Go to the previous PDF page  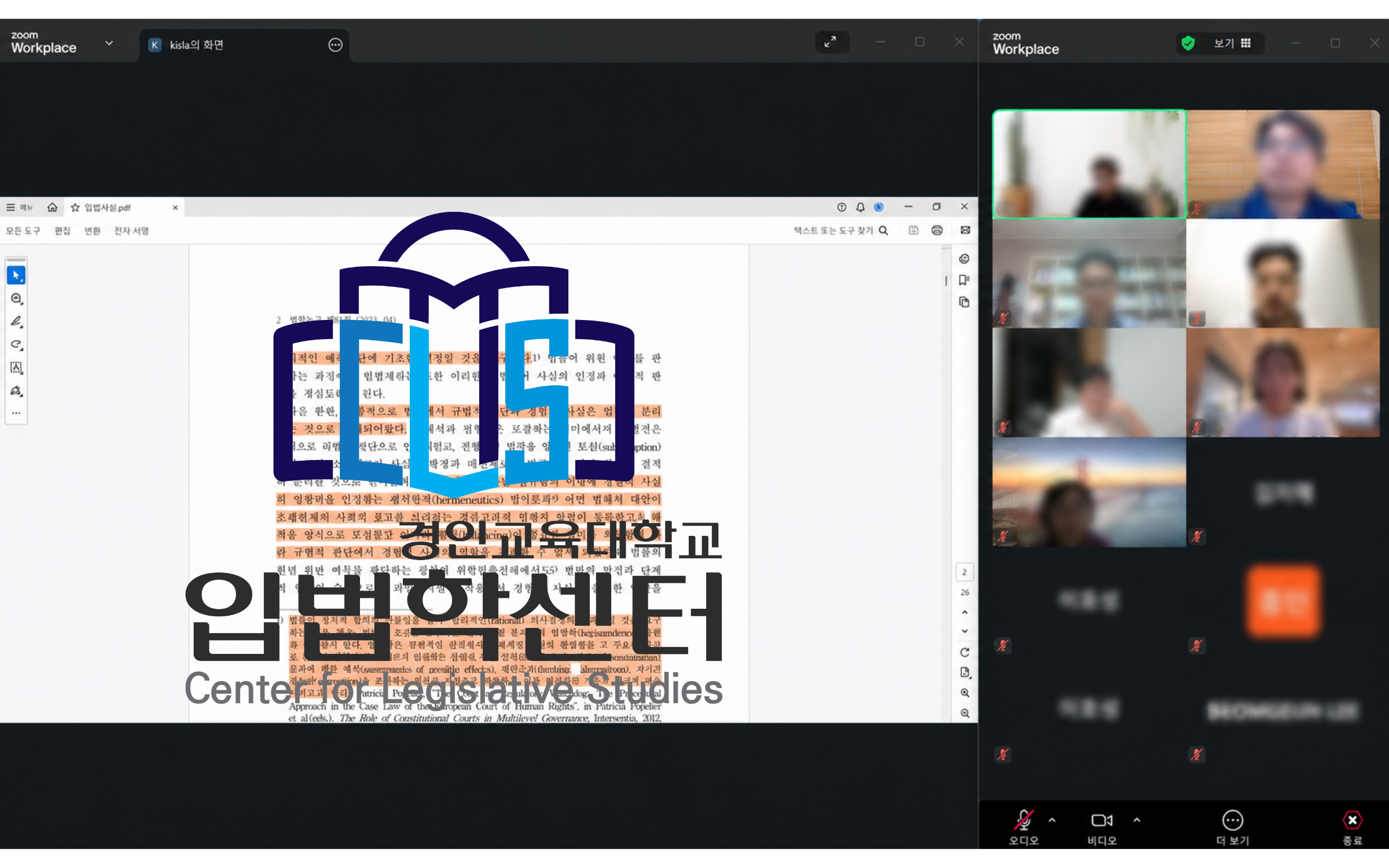pos(965,612)
